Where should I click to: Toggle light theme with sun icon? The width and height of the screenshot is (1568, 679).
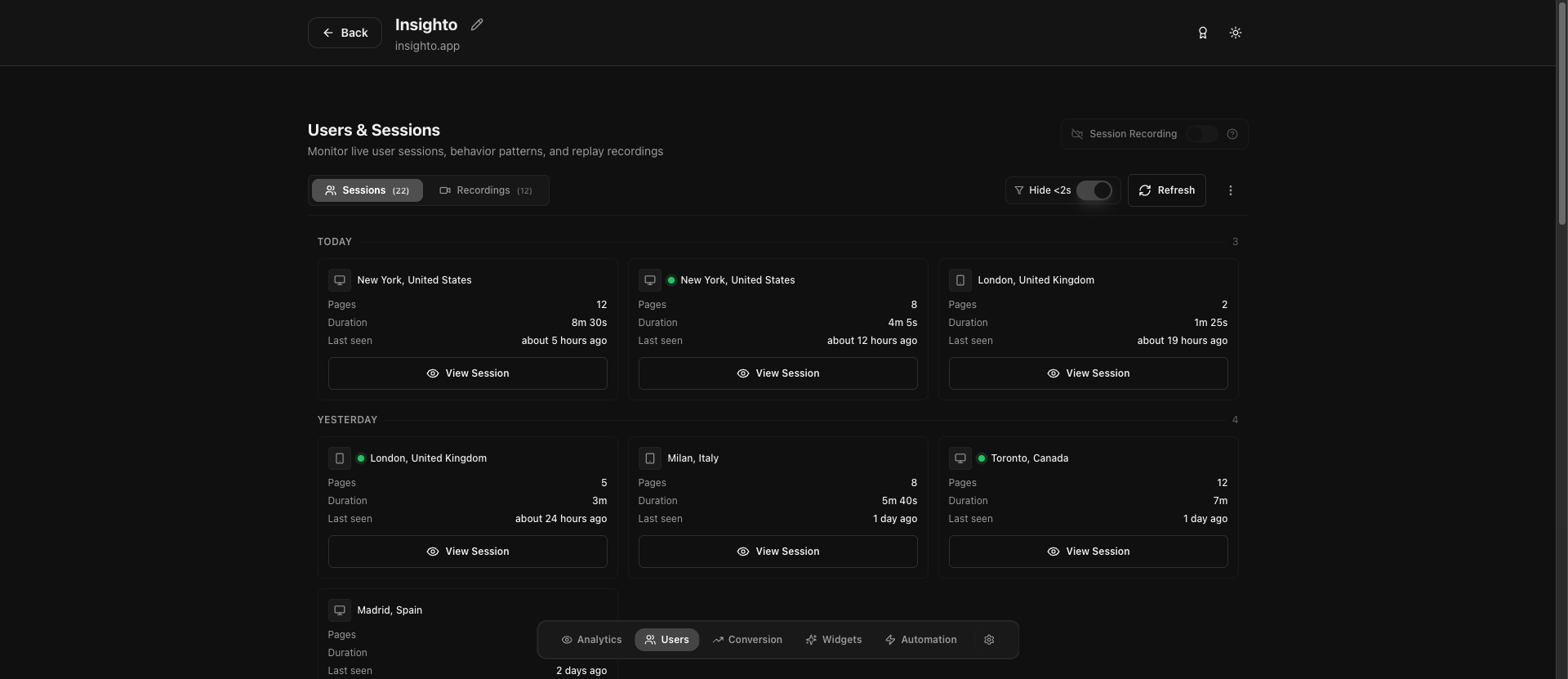(x=1235, y=33)
